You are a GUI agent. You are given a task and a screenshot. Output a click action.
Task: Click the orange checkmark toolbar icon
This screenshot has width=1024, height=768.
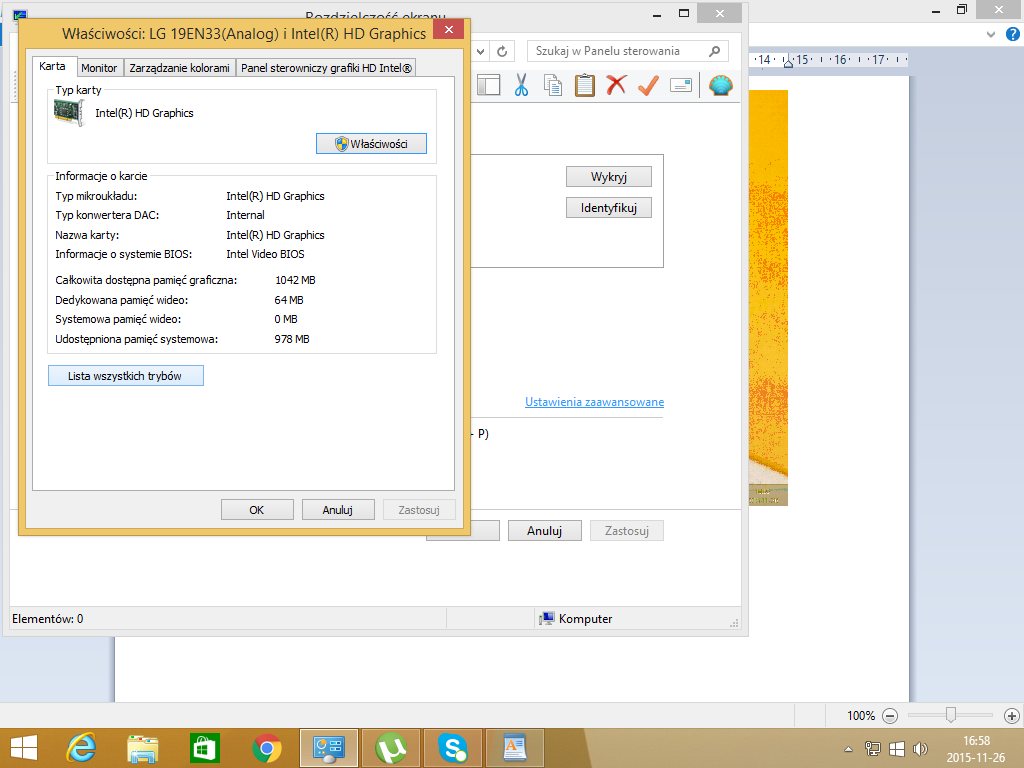pos(648,85)
